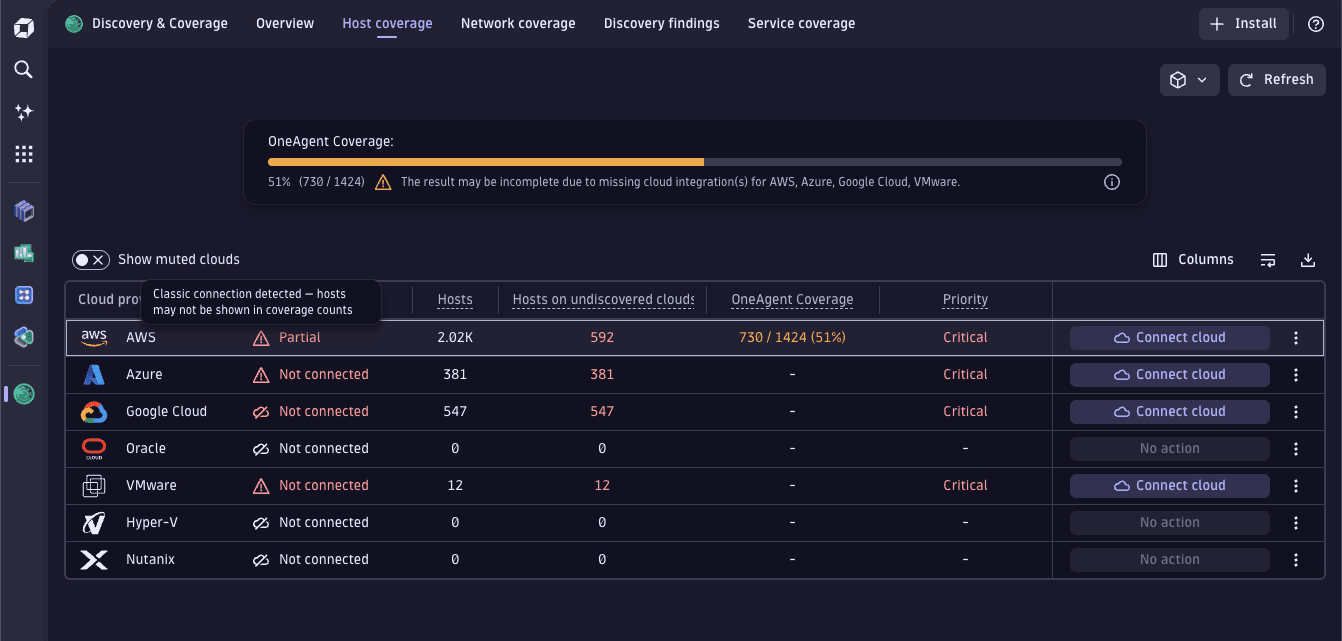Open the purple cube app in sidebar
This screenshot has height=641, width=1342.
click(x=24, y=210)
